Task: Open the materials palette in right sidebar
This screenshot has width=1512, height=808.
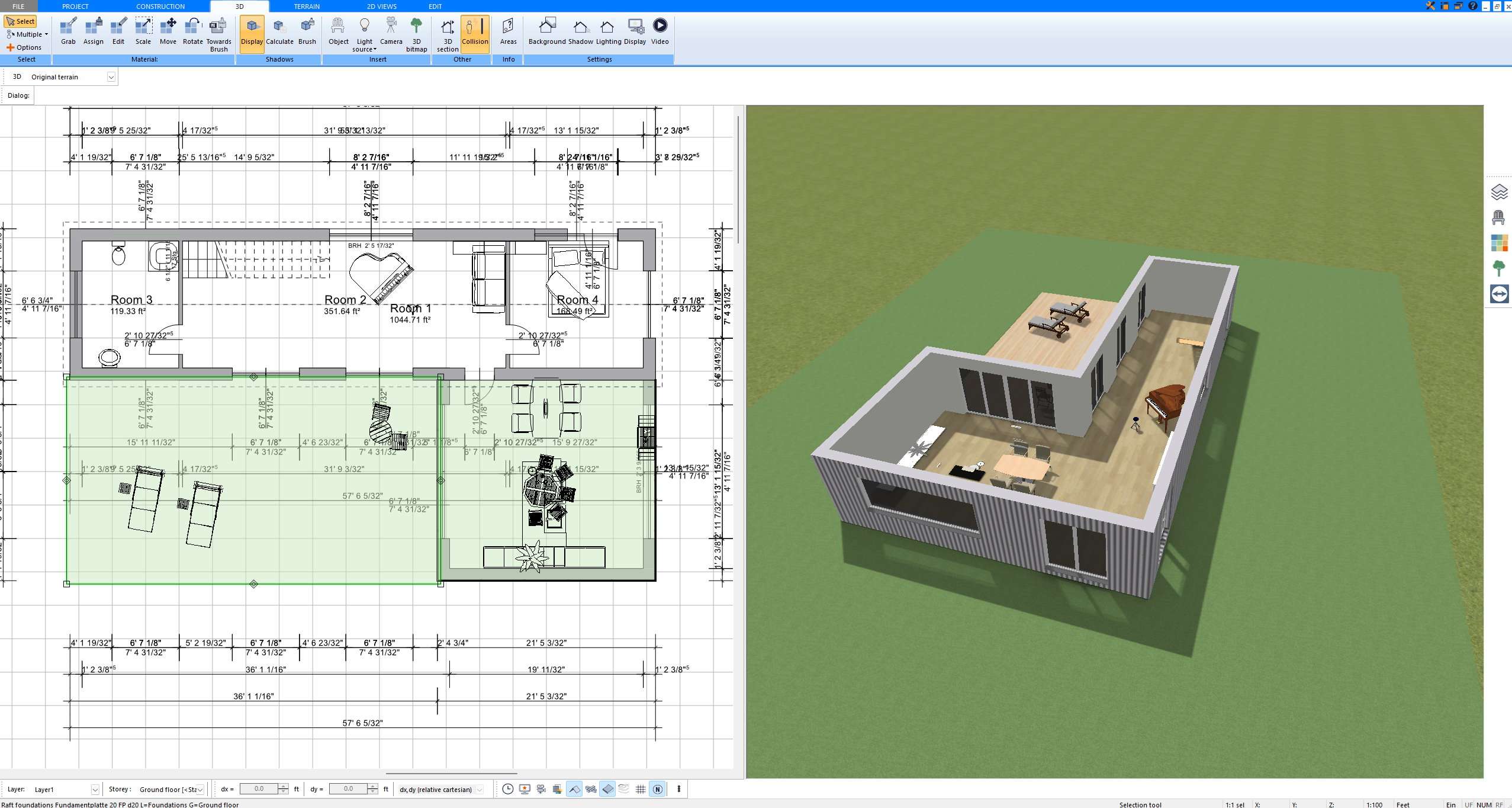Action: 1498,243
